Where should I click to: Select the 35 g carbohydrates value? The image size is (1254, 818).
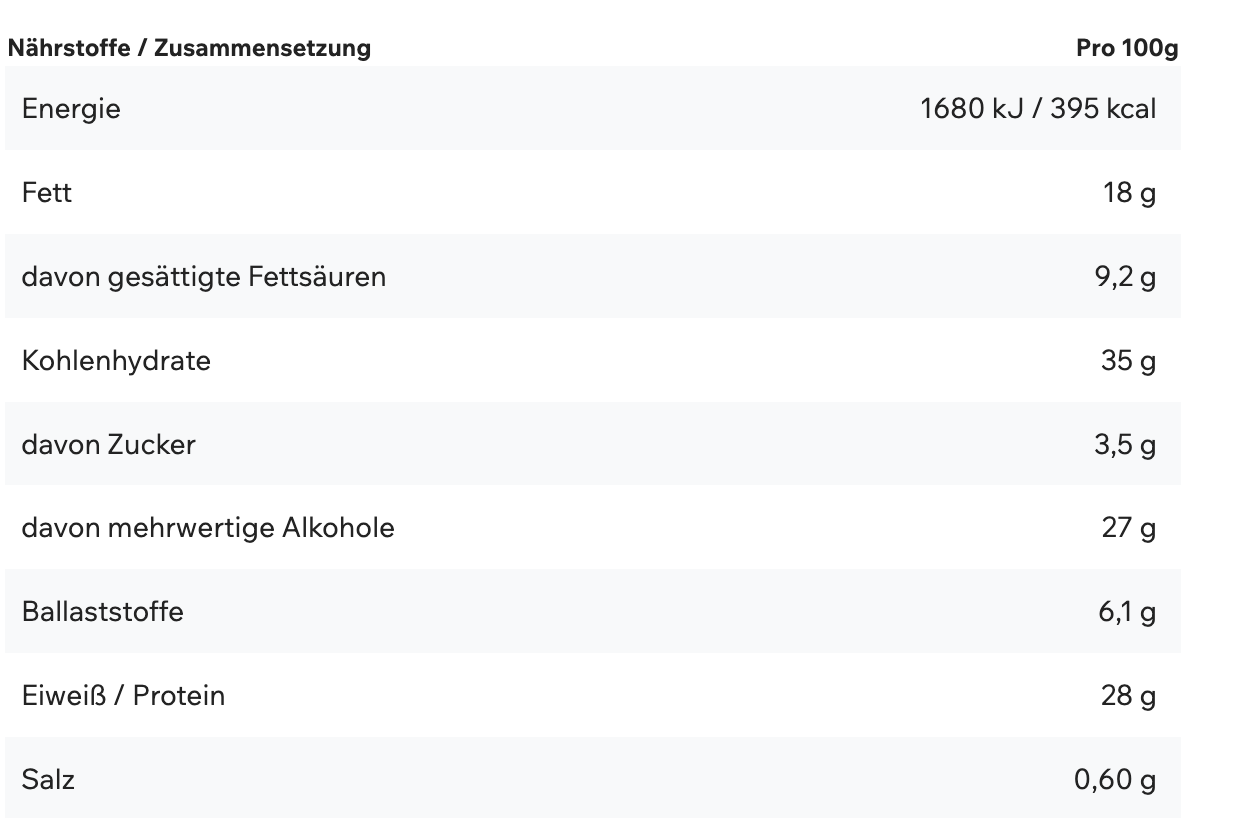(1128, 360)
